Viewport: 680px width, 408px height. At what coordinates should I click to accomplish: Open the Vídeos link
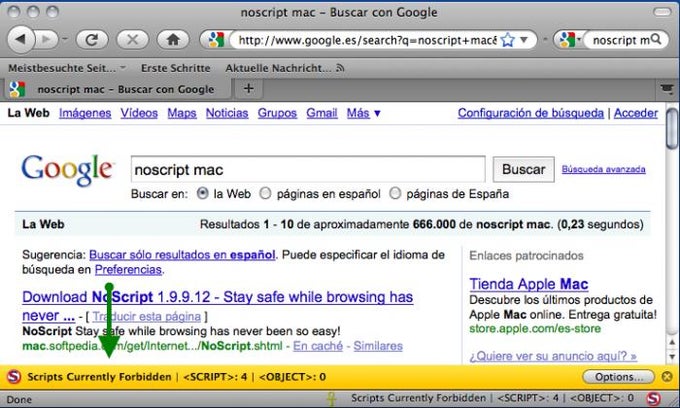click(x=139, y=113)
